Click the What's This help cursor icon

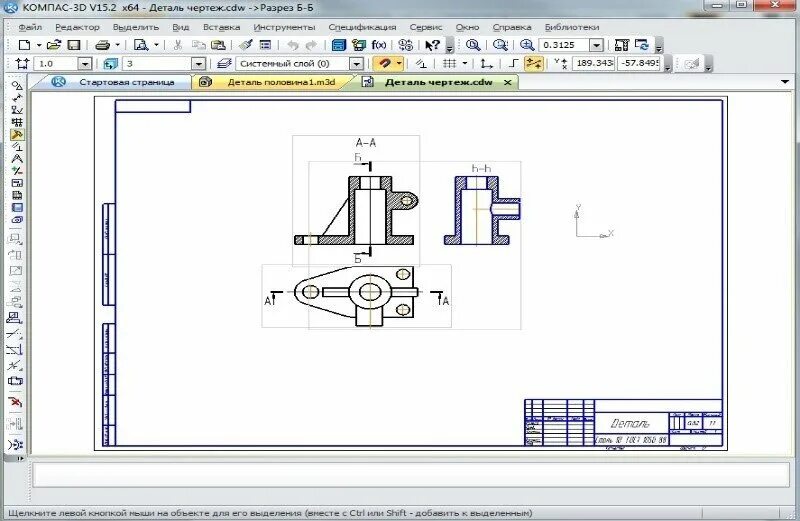point(432,45)
